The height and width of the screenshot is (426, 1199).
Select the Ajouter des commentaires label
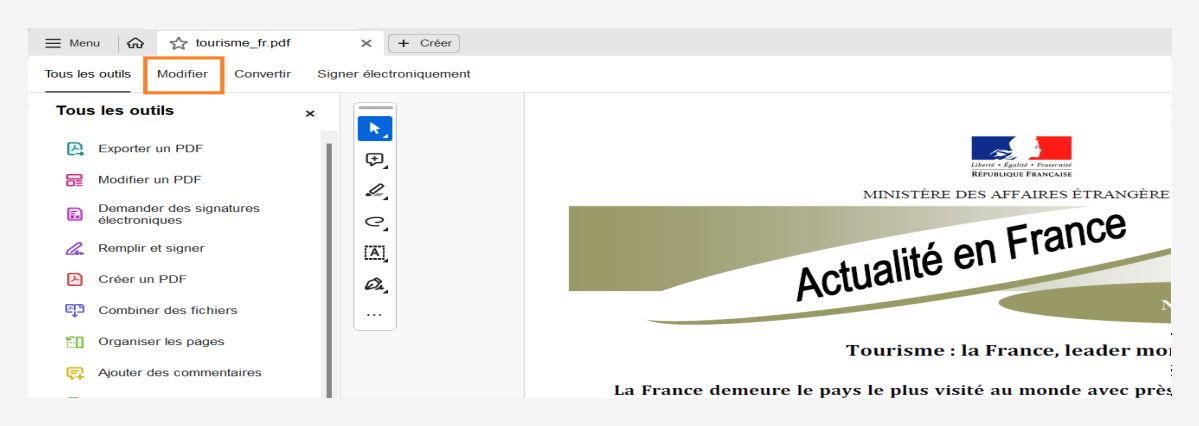pos(180,372)
